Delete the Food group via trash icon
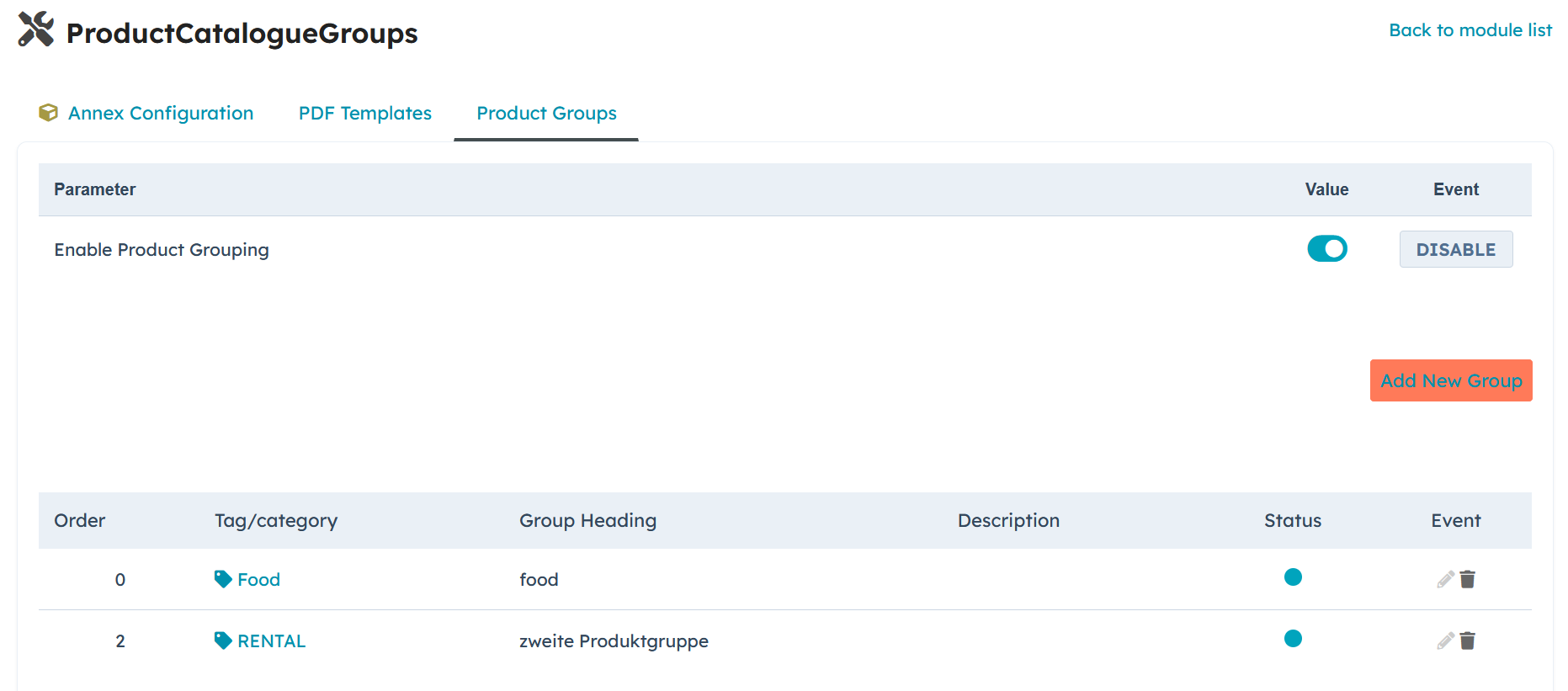This screenshot has height=691, width=1568. 1468,579
